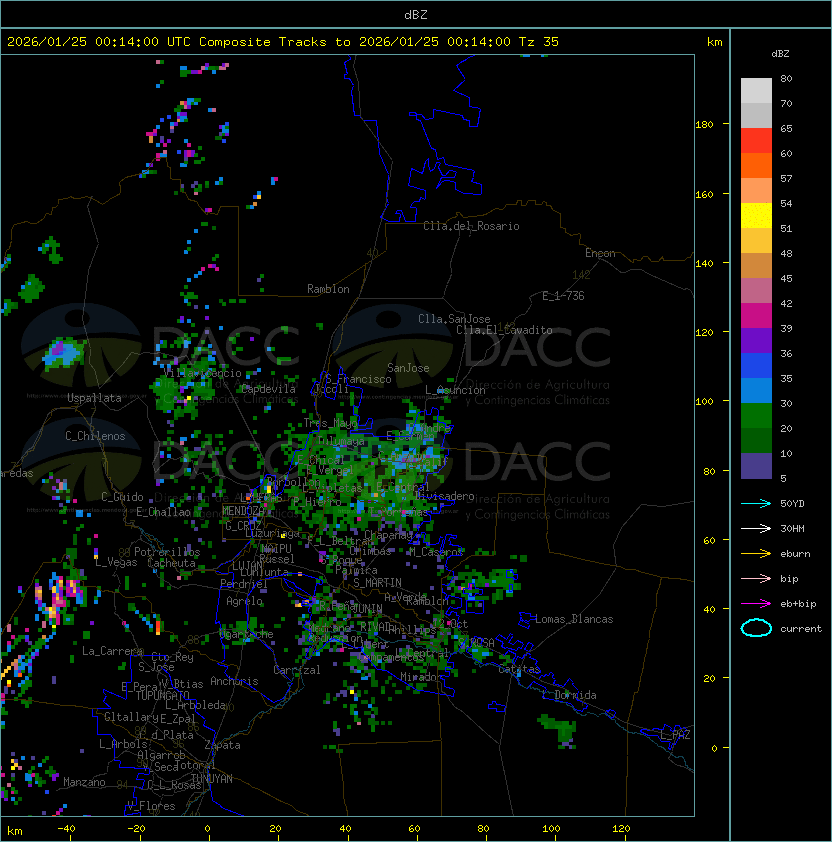
Task: Pick the light gray top scale swatch
Action: [x=756, y=91]
